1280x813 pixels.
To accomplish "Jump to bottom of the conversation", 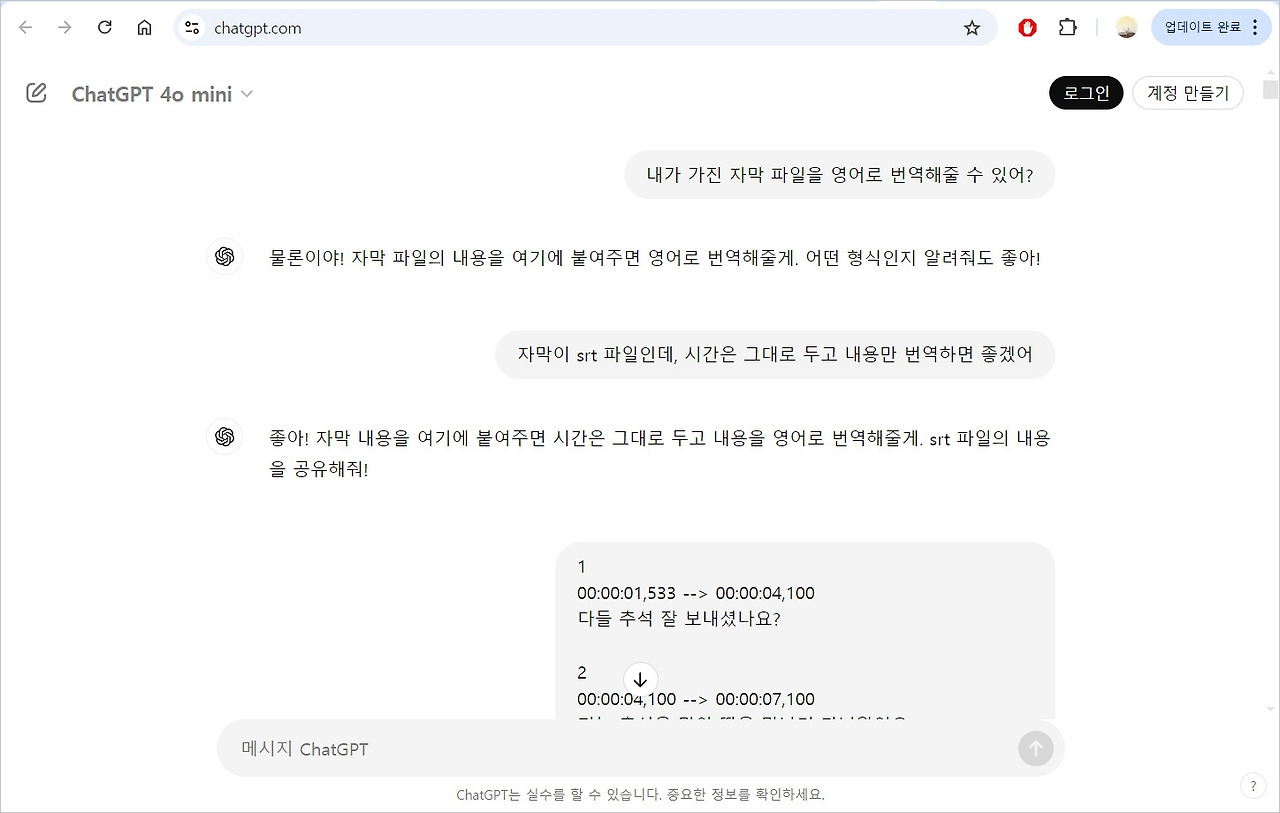I will [x=641, y=680].
